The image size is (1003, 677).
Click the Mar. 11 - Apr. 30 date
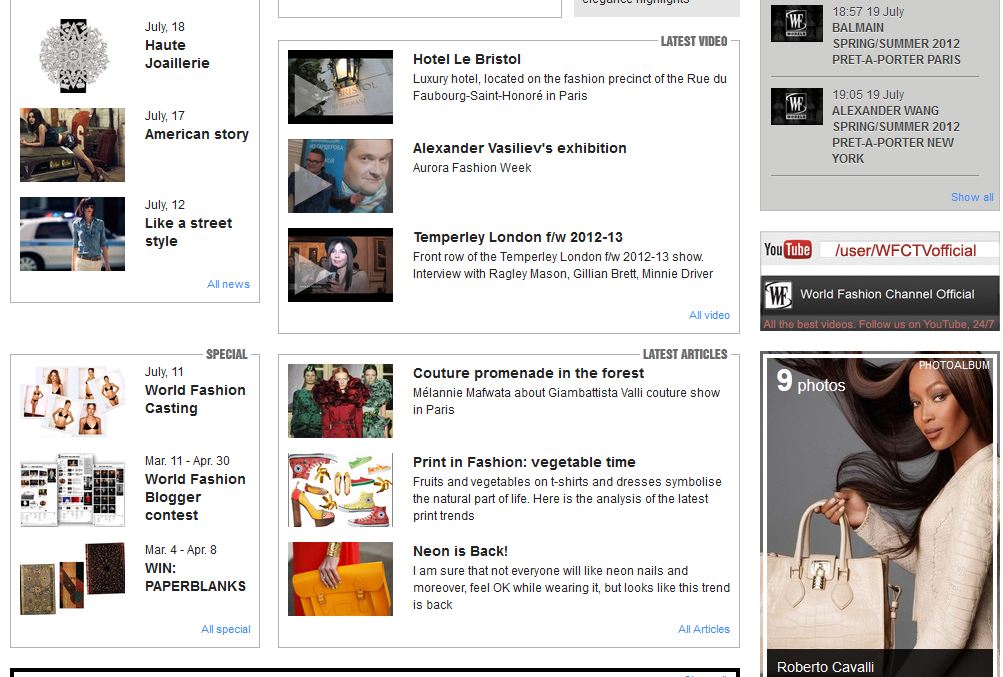(187, 461)
